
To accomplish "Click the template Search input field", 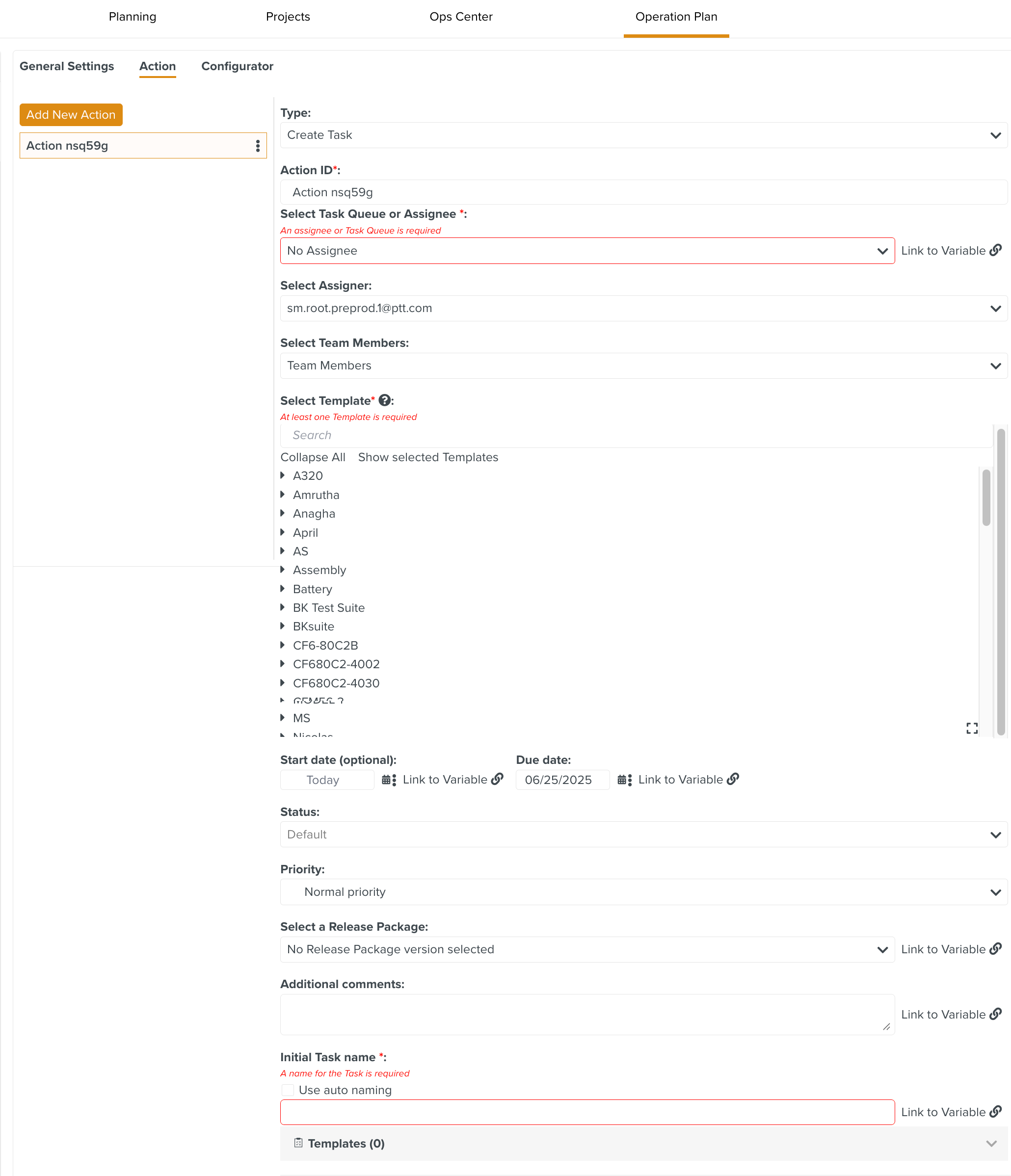I will [x=636, y=435].
